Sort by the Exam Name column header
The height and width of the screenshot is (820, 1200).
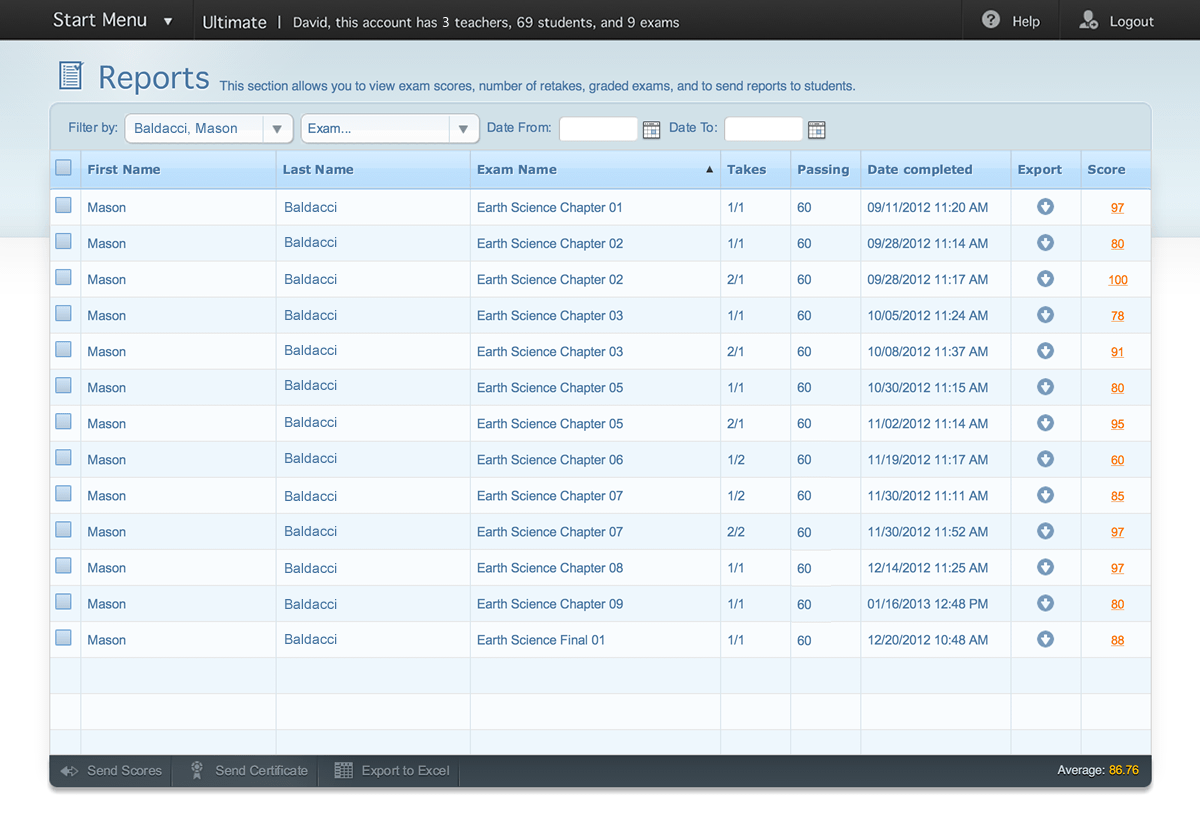click(517, 169)
